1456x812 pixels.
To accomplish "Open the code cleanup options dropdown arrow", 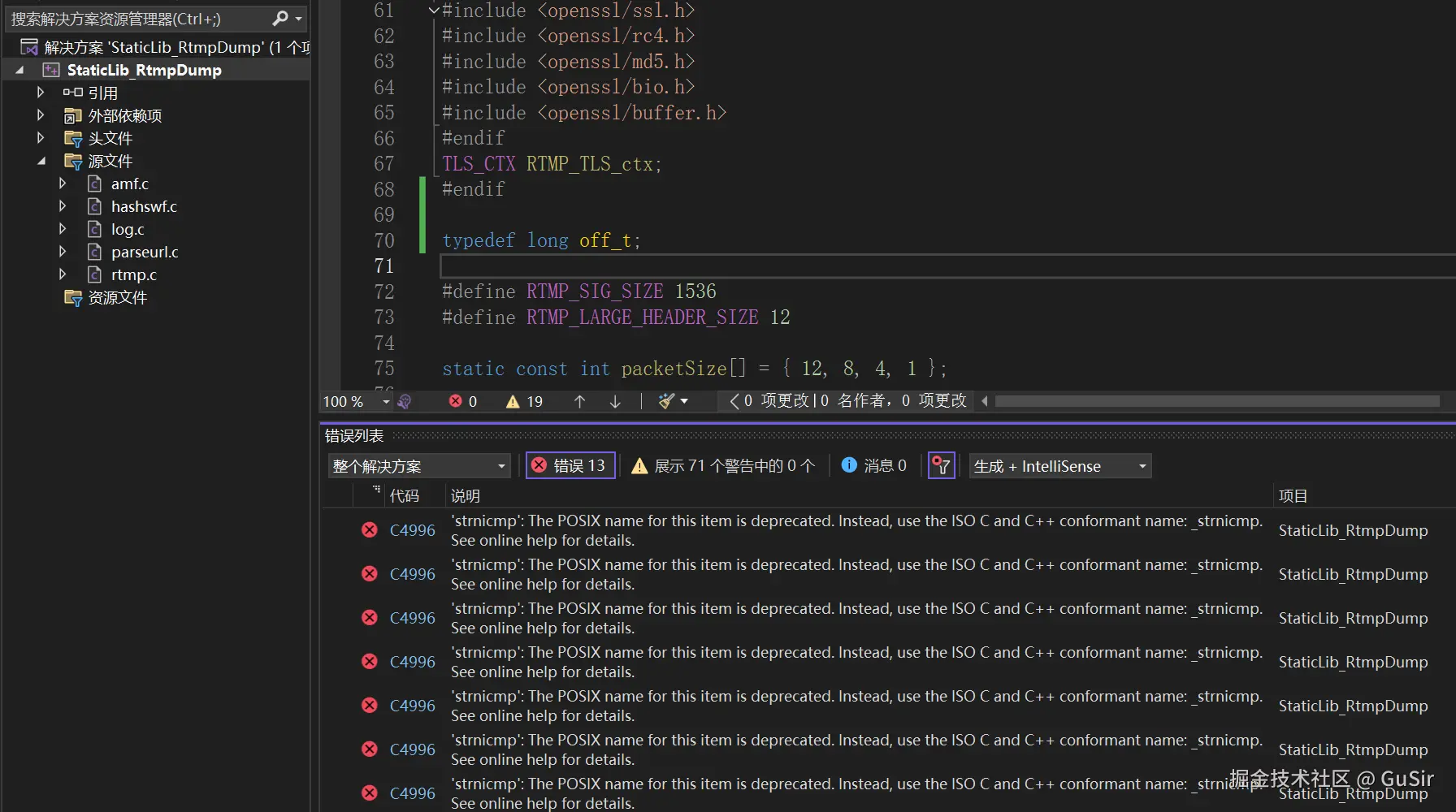I will tap(684, 401).
